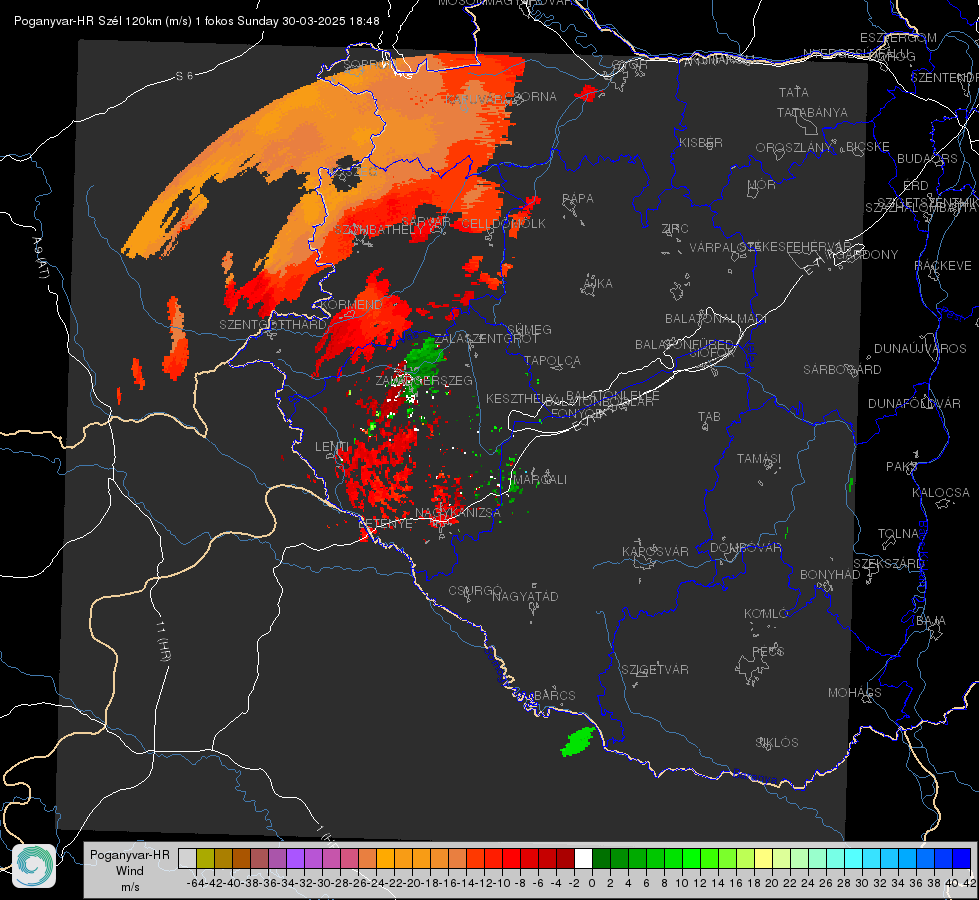Click the 'Poganyvar-HR' legend title

130,854
